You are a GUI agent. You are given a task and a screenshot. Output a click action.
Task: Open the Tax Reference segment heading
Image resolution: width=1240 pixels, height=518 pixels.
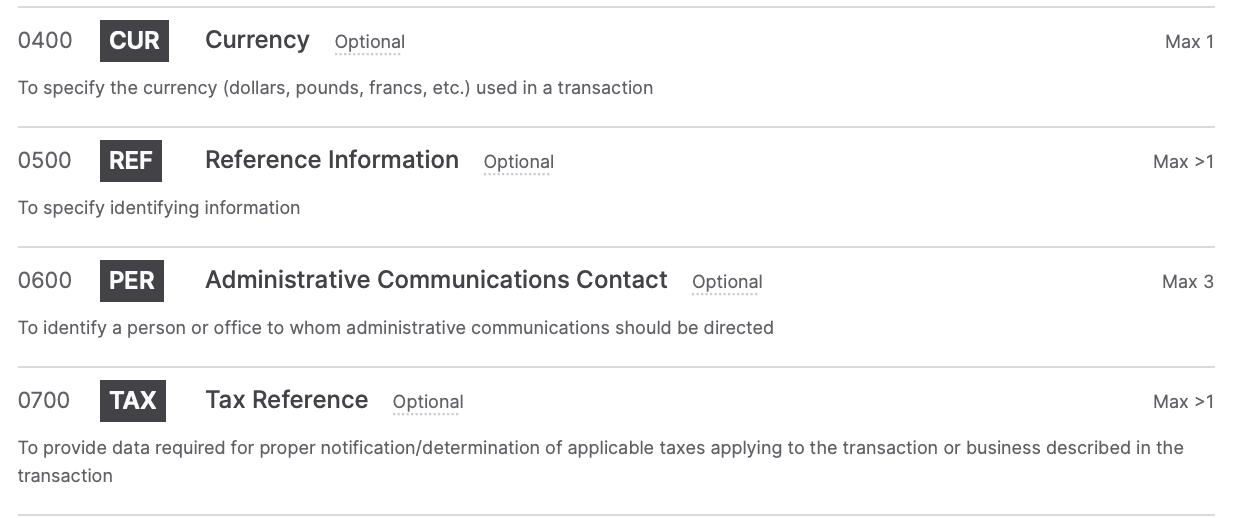286,400
